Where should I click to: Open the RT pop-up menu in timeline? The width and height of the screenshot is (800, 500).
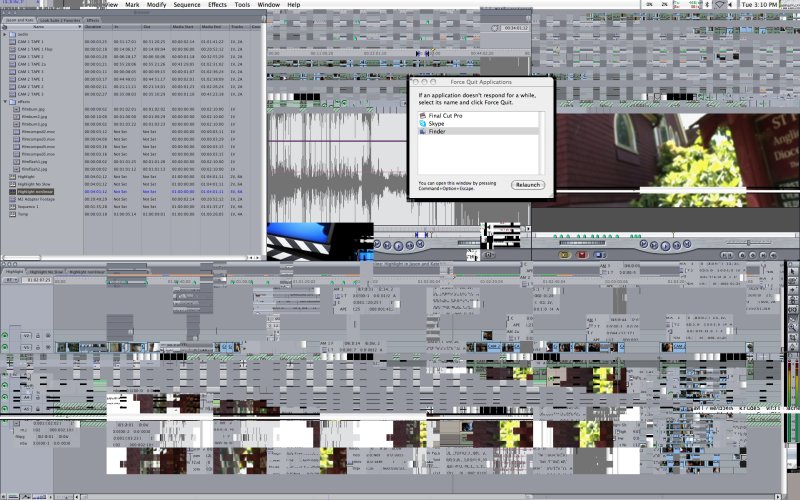click(x=10, y=280)
